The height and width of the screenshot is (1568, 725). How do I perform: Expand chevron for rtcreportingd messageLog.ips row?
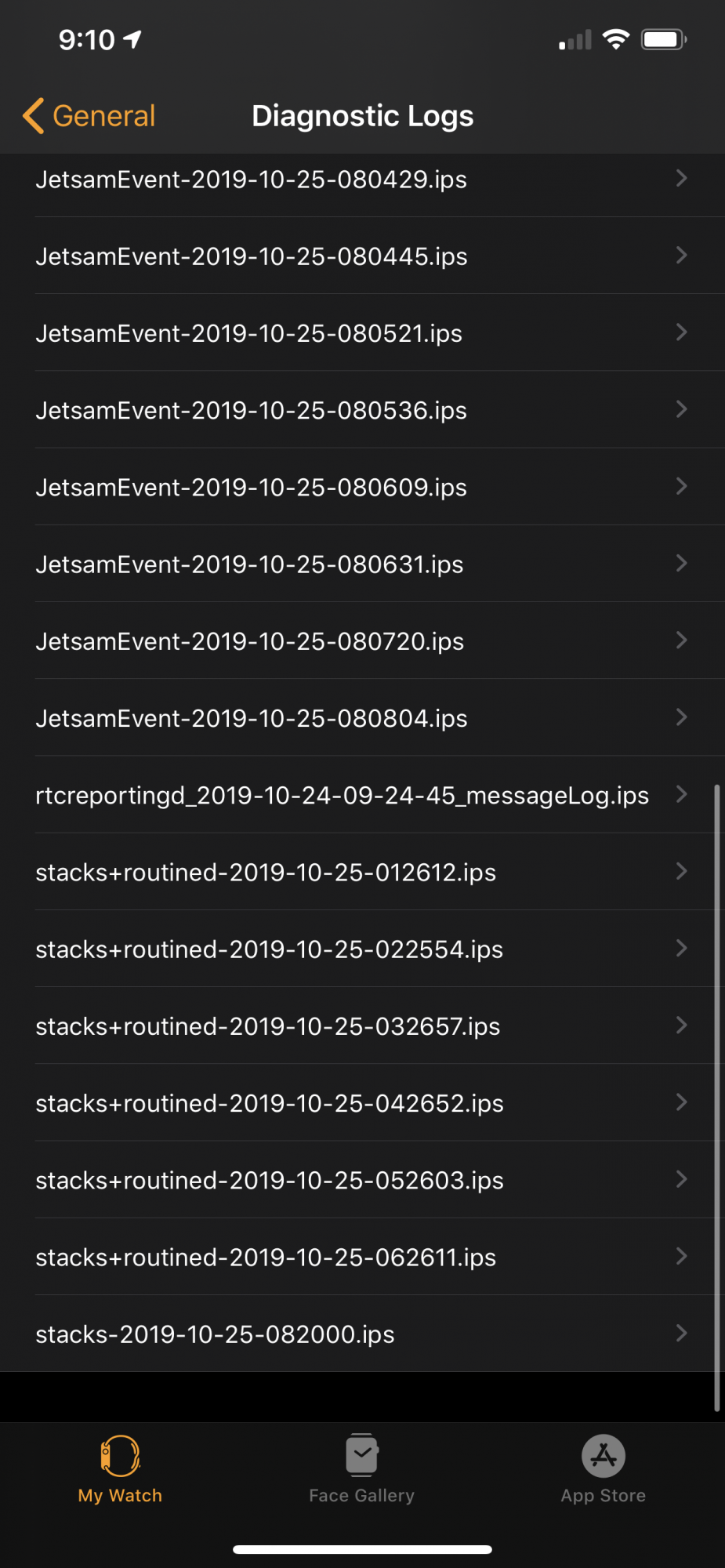tap(681, 794)
